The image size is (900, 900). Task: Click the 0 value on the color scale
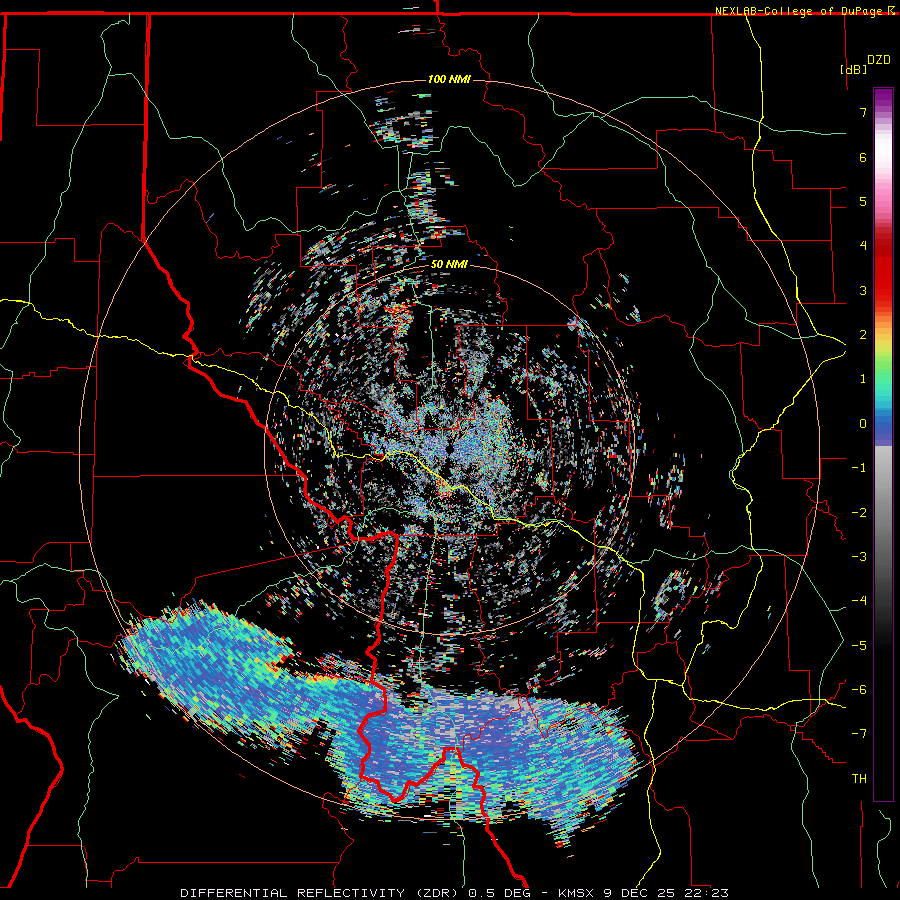[863, 424]
